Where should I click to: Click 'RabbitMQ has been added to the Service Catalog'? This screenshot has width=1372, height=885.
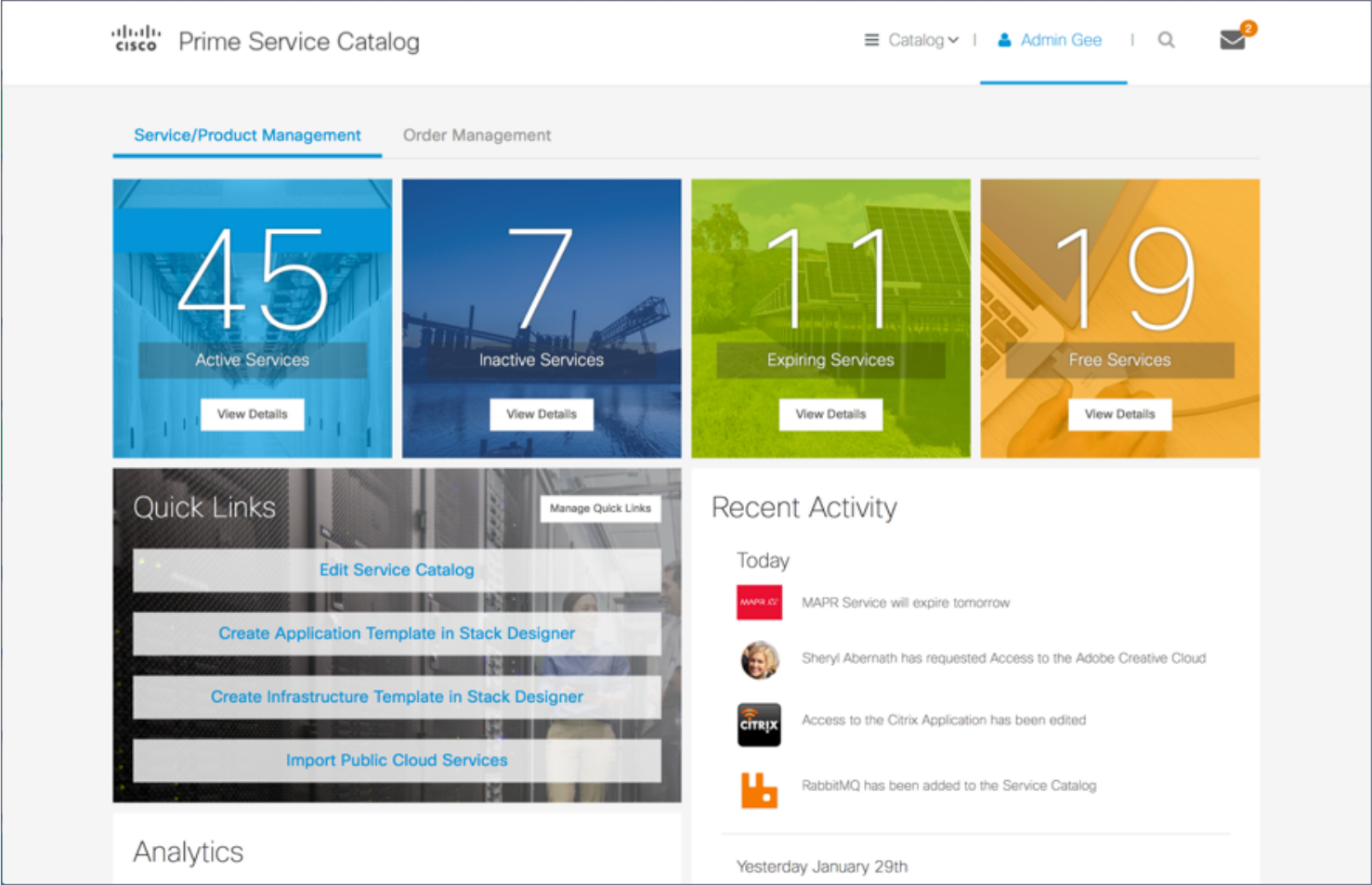click(x=948, y=786)
